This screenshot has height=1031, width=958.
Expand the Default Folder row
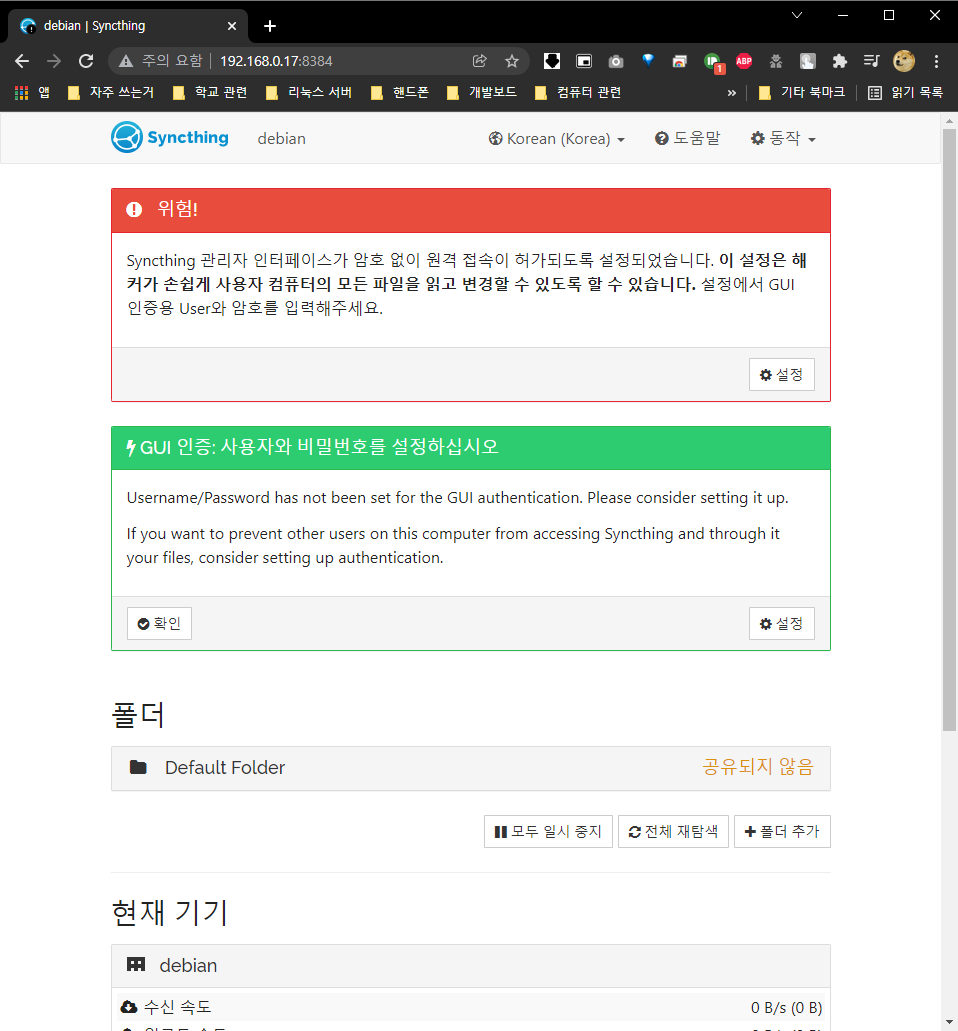[471, 768]
